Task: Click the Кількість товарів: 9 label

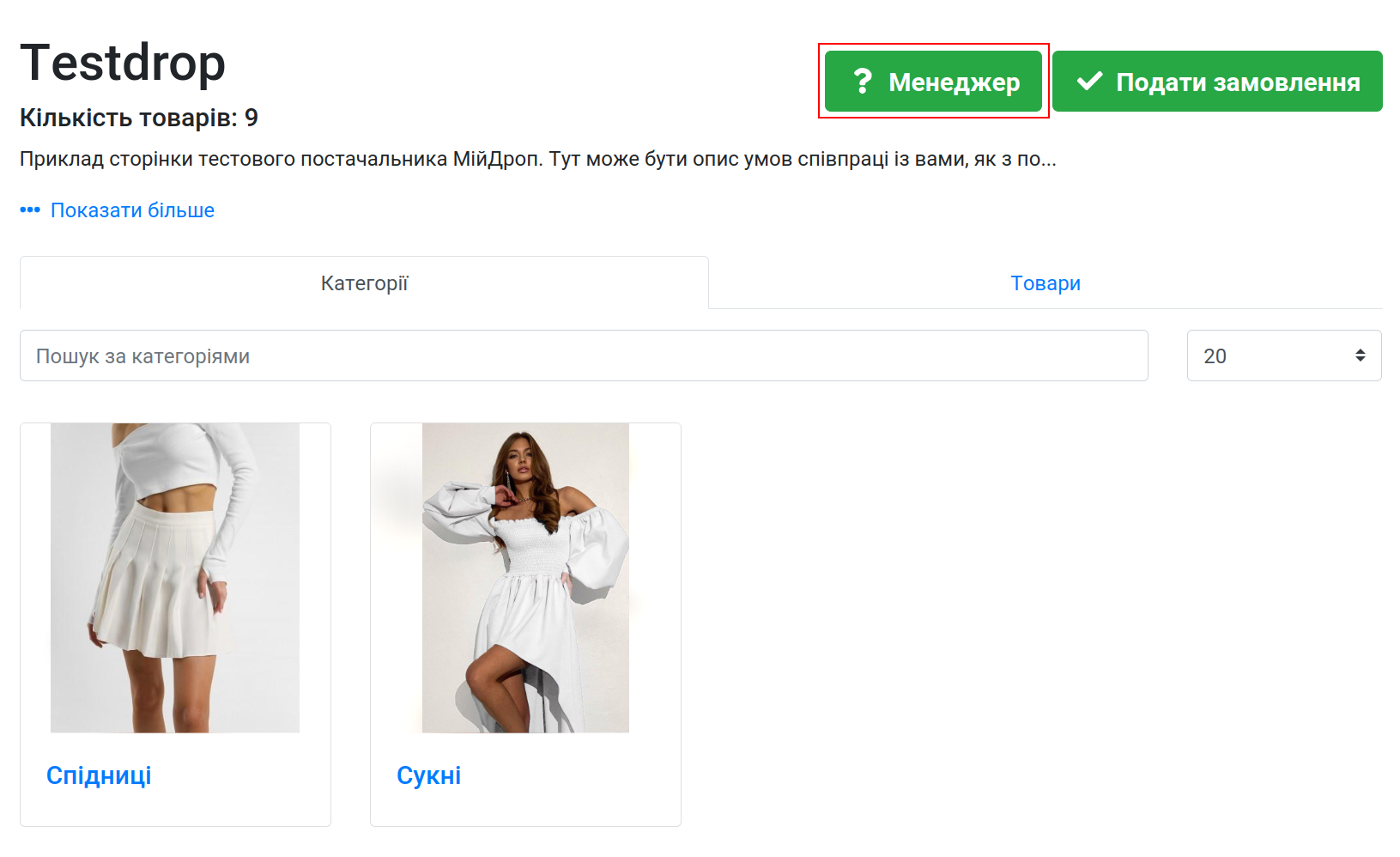Action: [139, 118]
